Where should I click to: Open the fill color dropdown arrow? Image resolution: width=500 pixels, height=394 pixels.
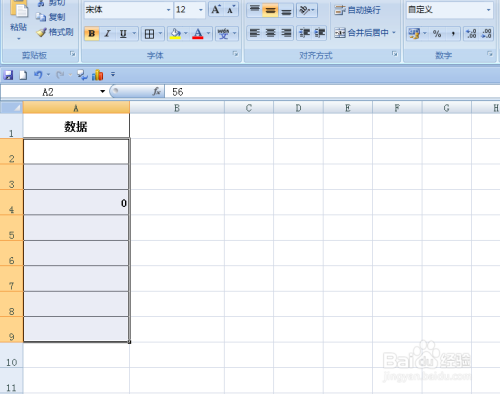click(186, 34)
